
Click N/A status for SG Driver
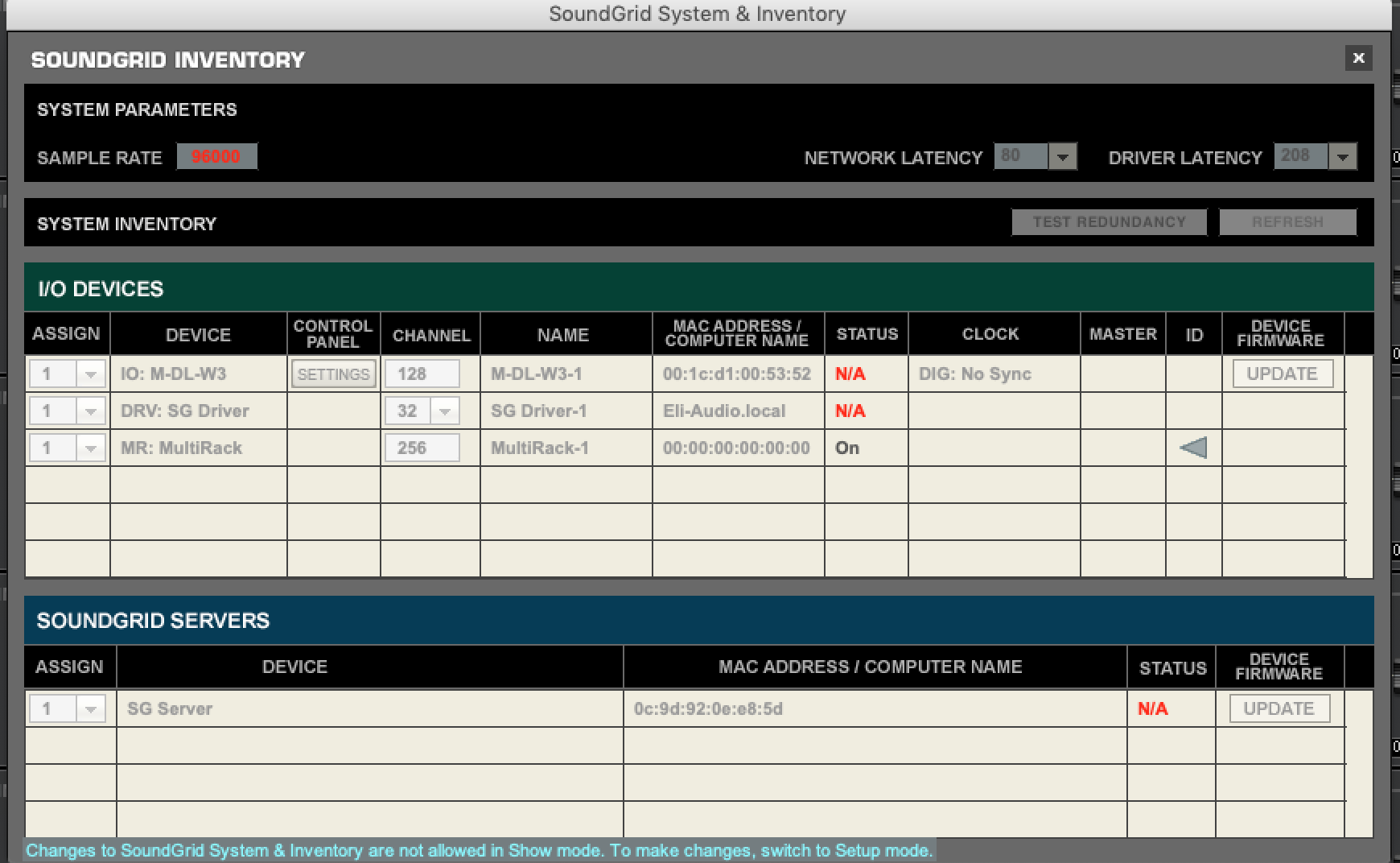click(x=850, y=411)
